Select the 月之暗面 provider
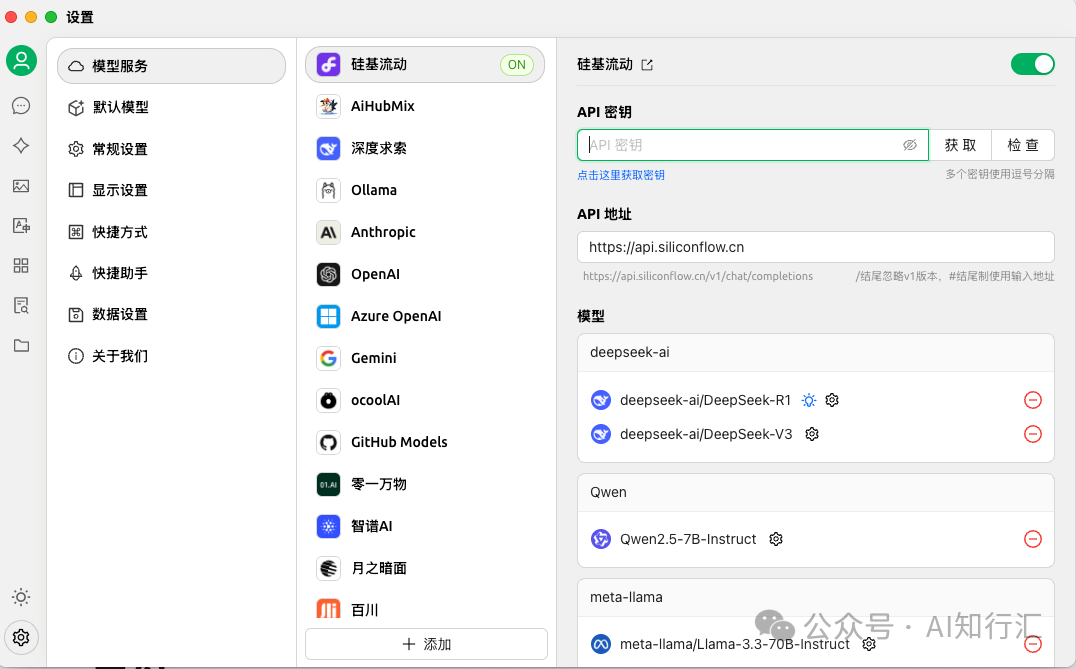Screen dimensions: 1076x669 click(425, 568)
